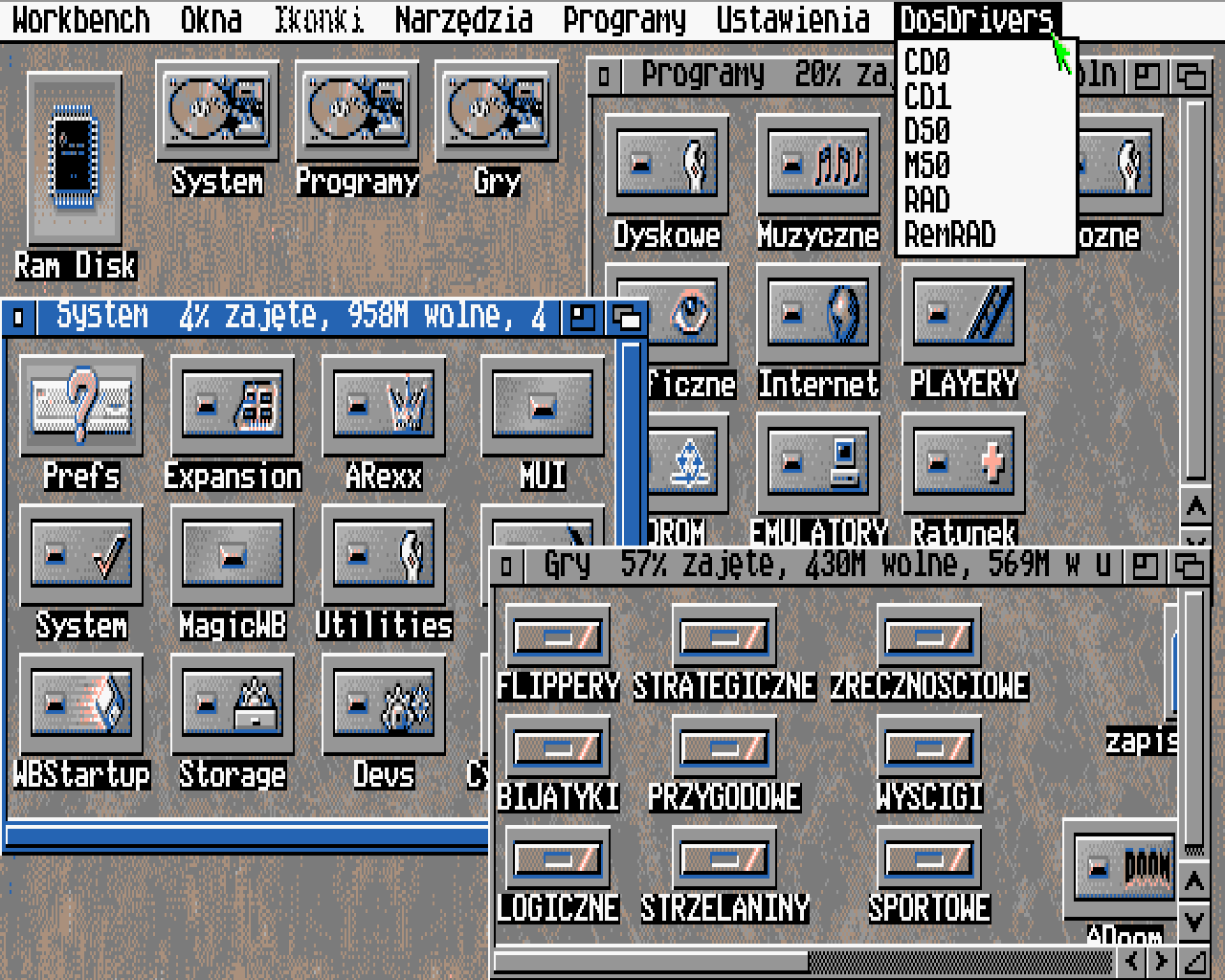
Task: Zoom the Gry window with zoom gadget
Action: 1146,566
